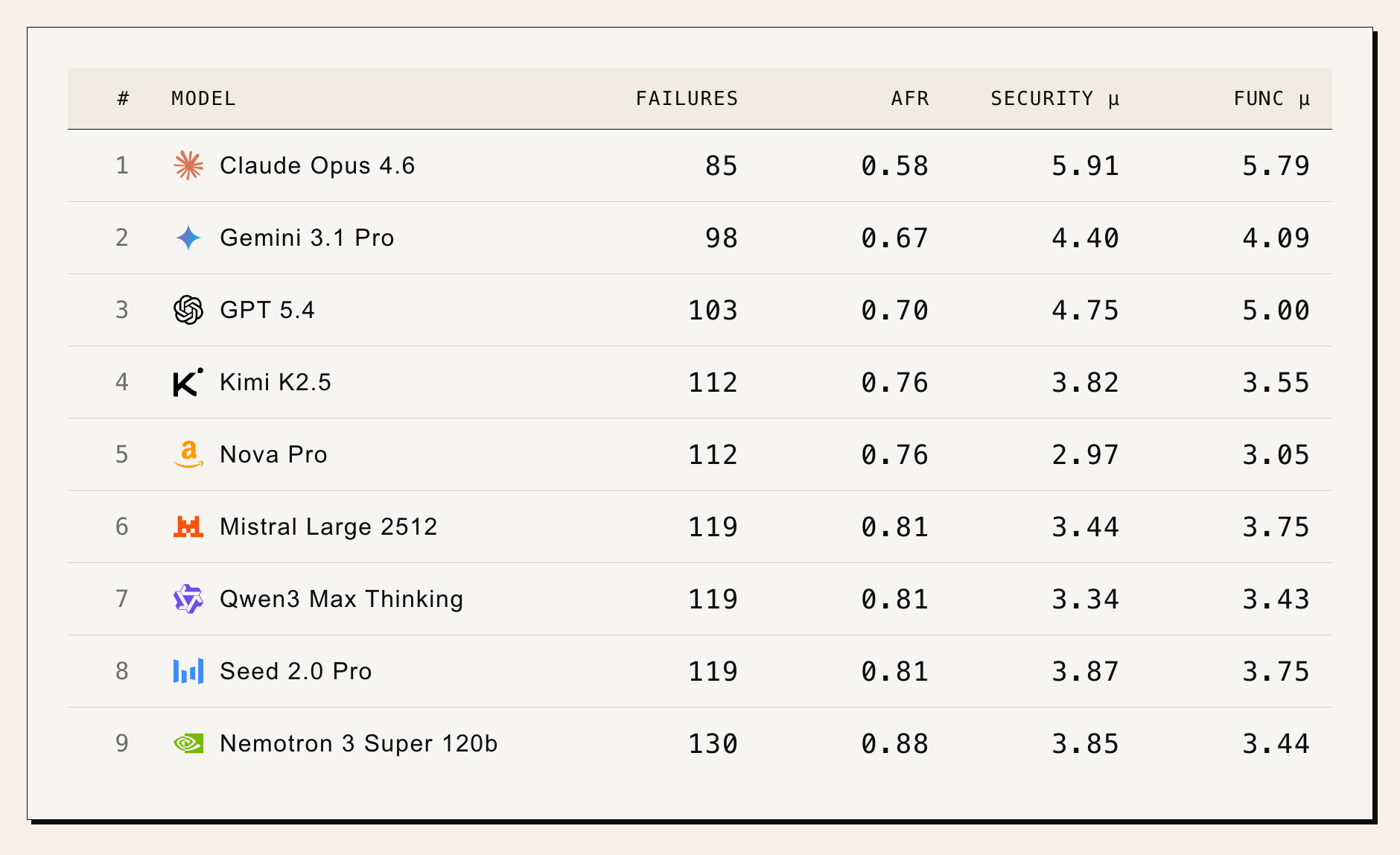Click the MODEL column header
Screen dimensions: 1400x855
tap(203, 98)
